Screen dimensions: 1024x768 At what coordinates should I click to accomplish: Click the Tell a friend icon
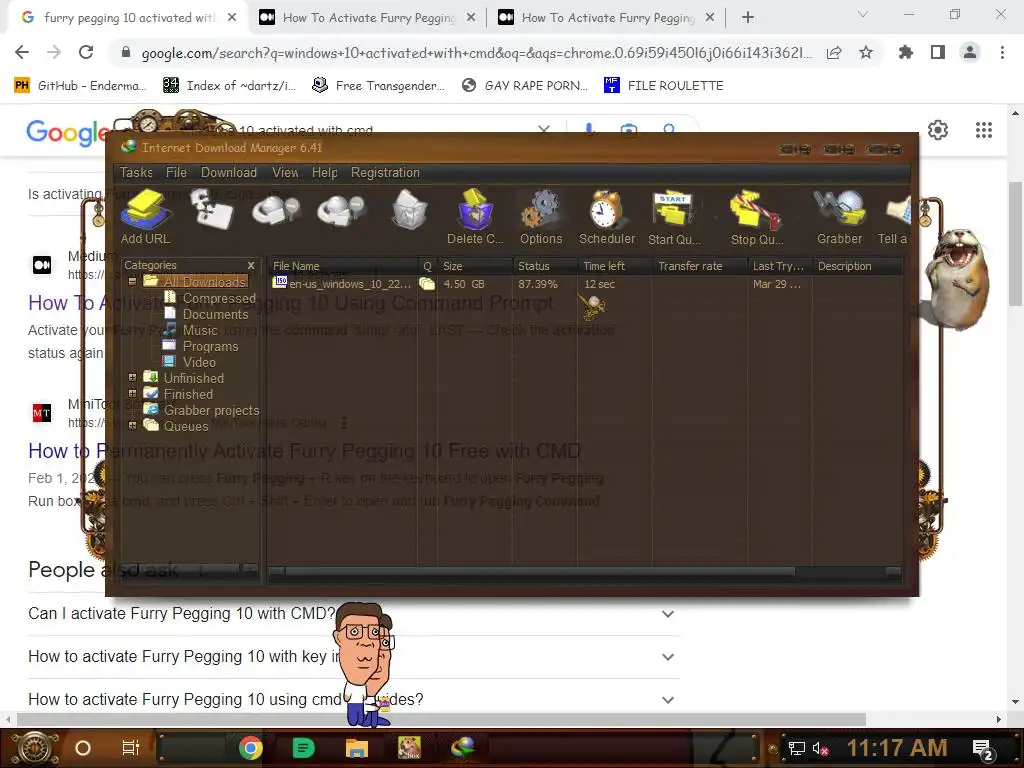tap(899, 210)
